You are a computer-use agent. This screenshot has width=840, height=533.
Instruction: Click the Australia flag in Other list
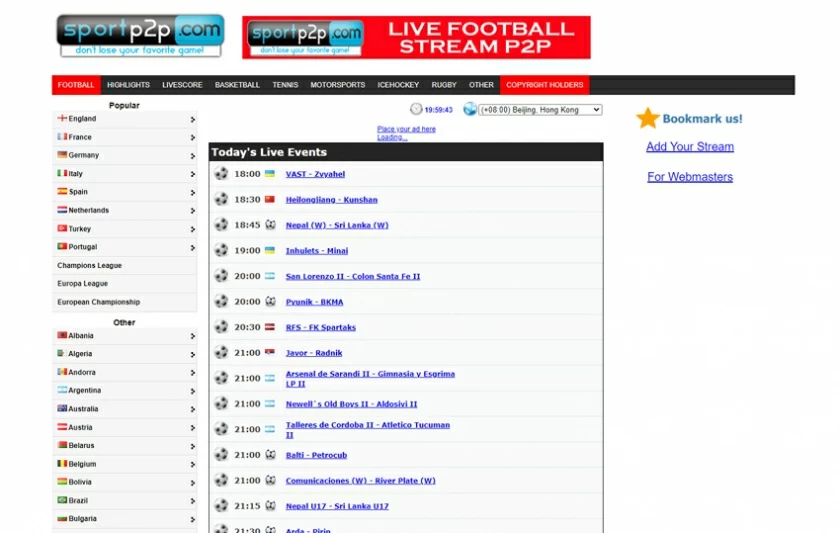coord(62,408)
